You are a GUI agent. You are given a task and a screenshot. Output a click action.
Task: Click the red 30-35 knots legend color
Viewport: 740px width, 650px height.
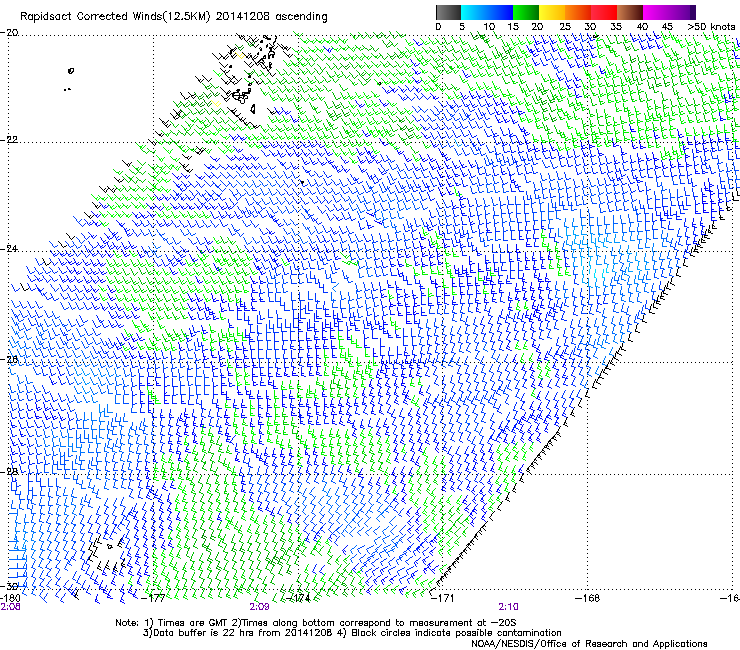click(x=604, y=12)
